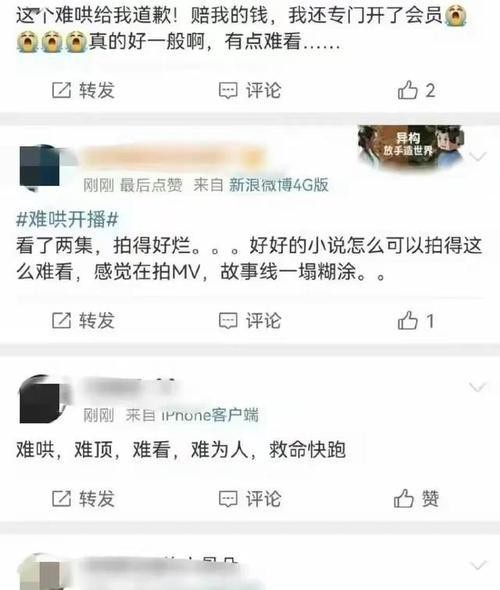Expand options chevron on 新浪微博4G版 post

(x=478, y=156)
